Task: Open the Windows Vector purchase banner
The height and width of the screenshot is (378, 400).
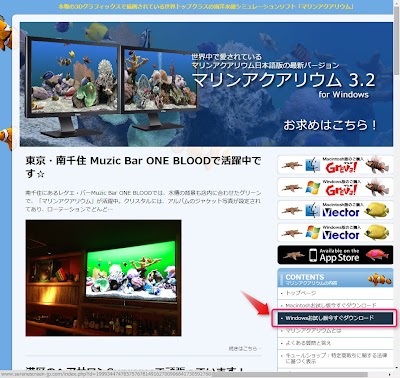Action: coord(335,233)
